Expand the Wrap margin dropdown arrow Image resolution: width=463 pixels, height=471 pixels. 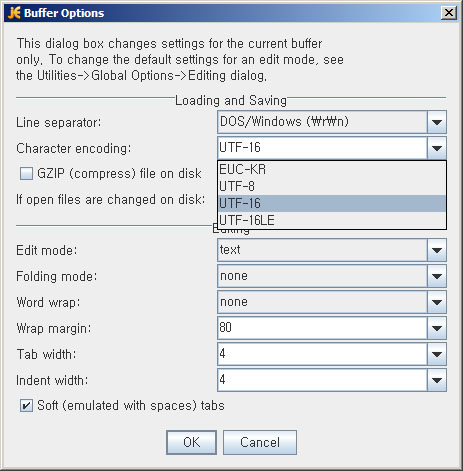tap(437, 328)
